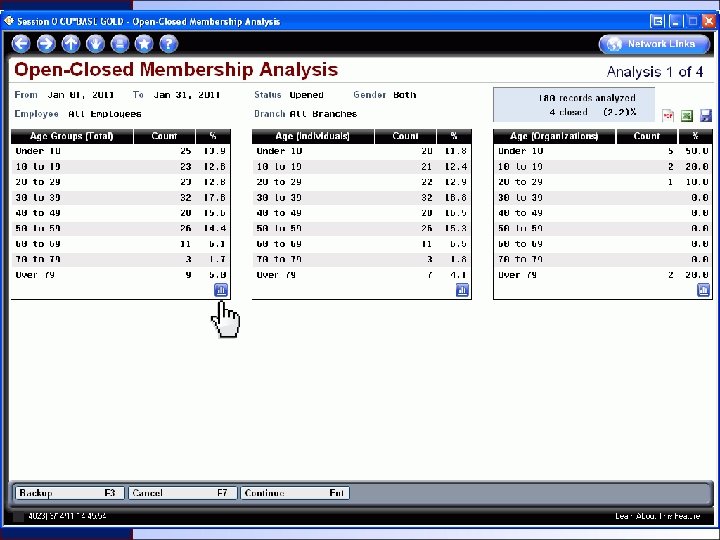The width and height of the screenshot is (720, 540).
Task: Select '30 to 39' row in Age Groups (Total)
Action: [121, 197]
